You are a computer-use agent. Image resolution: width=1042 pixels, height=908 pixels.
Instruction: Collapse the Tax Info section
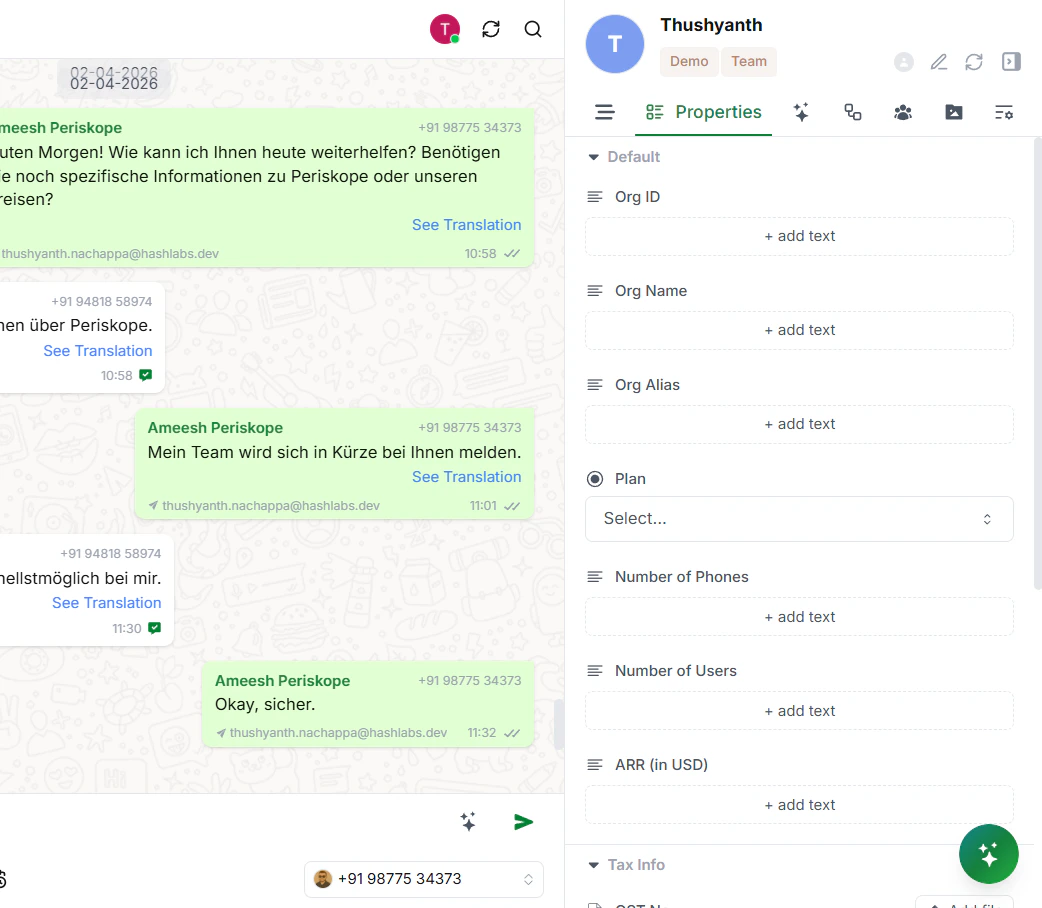coord(593,865)
